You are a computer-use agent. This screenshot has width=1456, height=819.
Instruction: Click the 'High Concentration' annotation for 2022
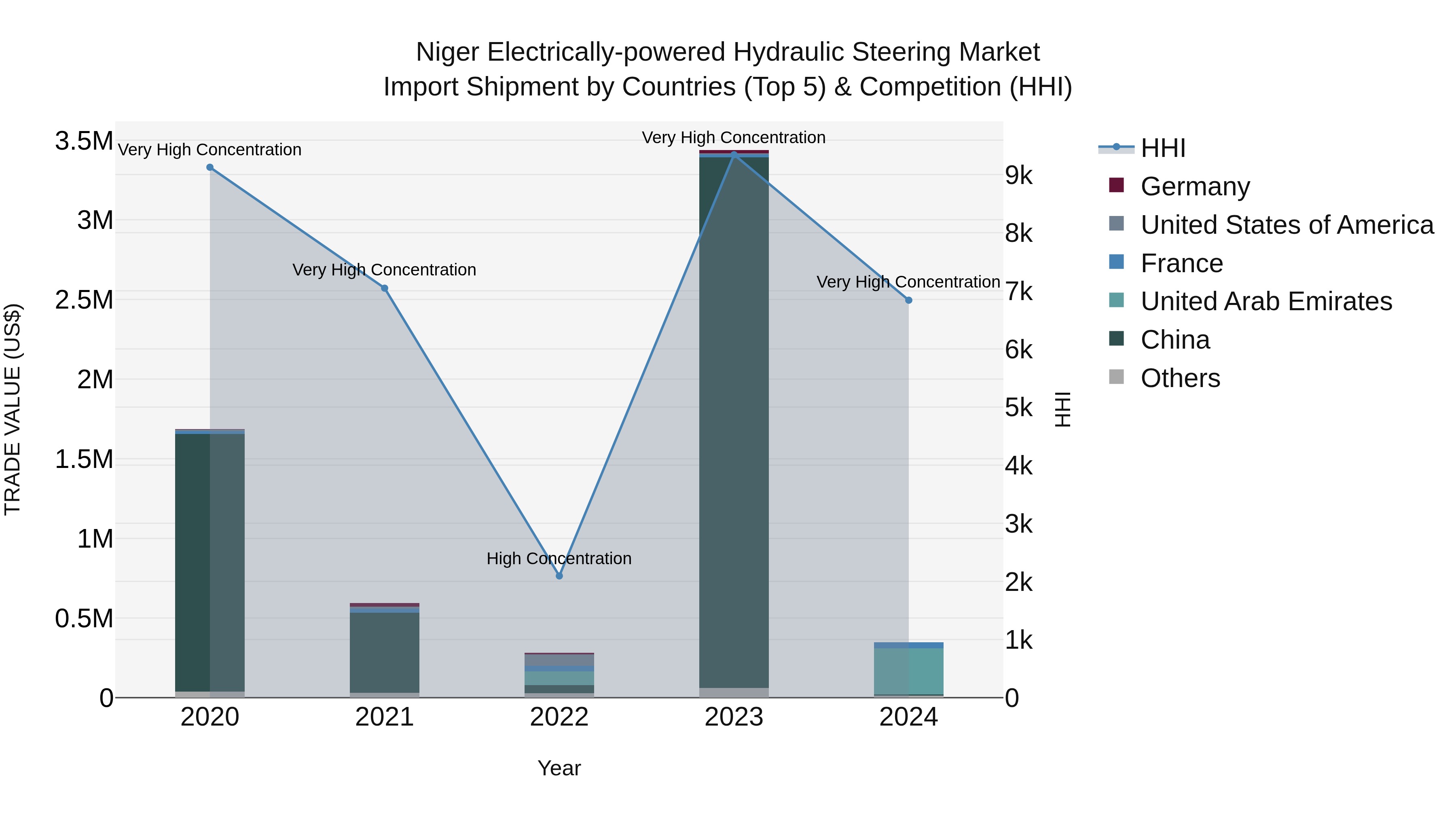559,559
